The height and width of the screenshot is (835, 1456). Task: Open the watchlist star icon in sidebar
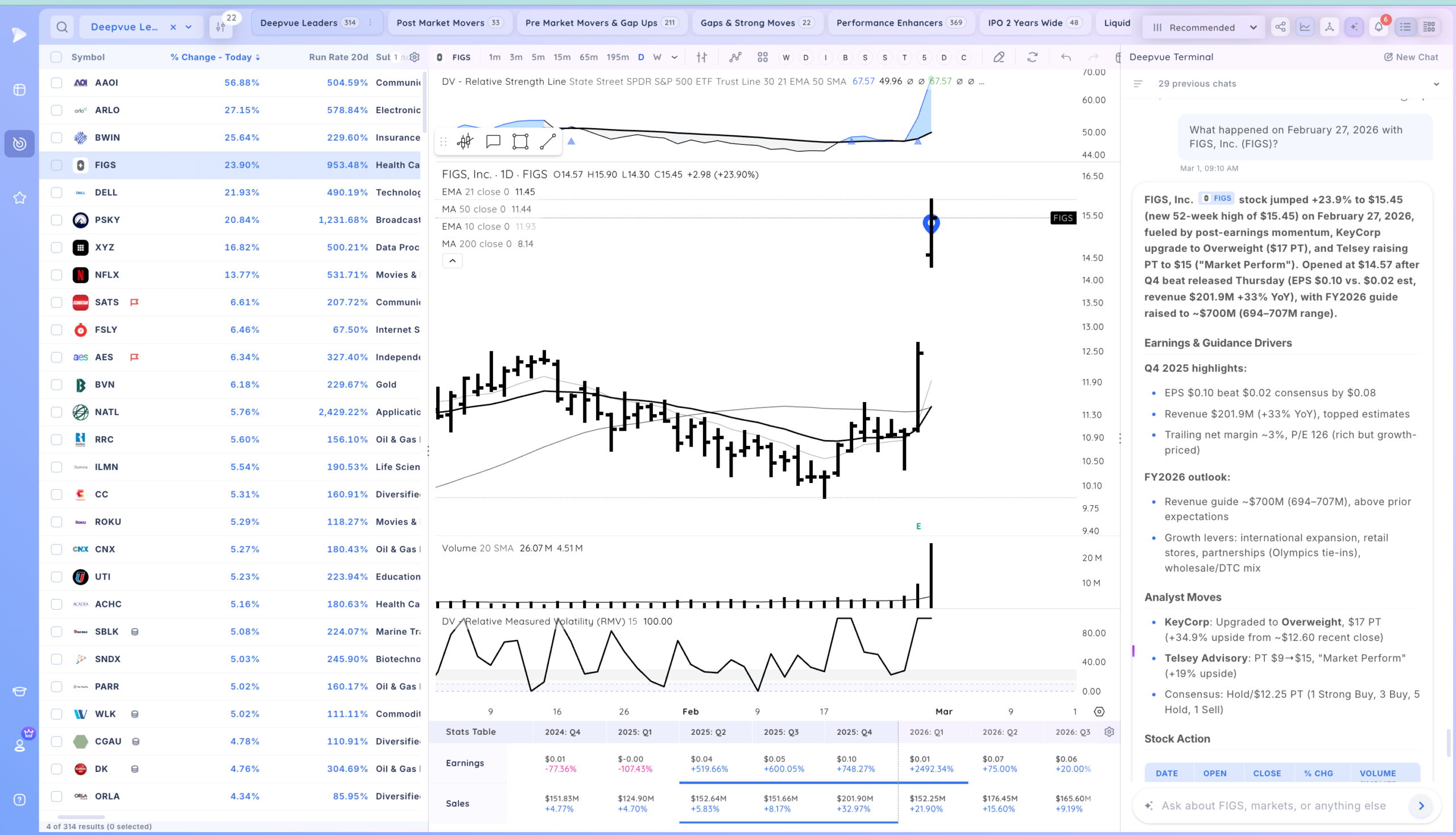coord(19,198)
